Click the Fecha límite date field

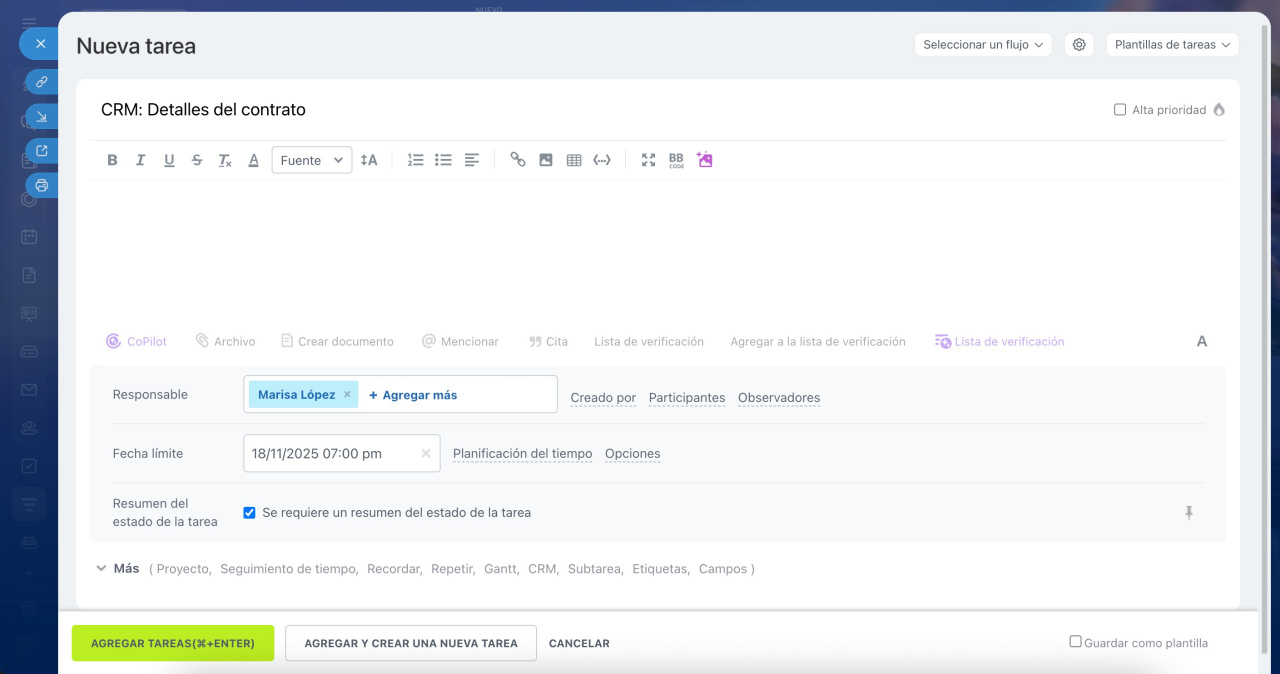click(330, 454)
